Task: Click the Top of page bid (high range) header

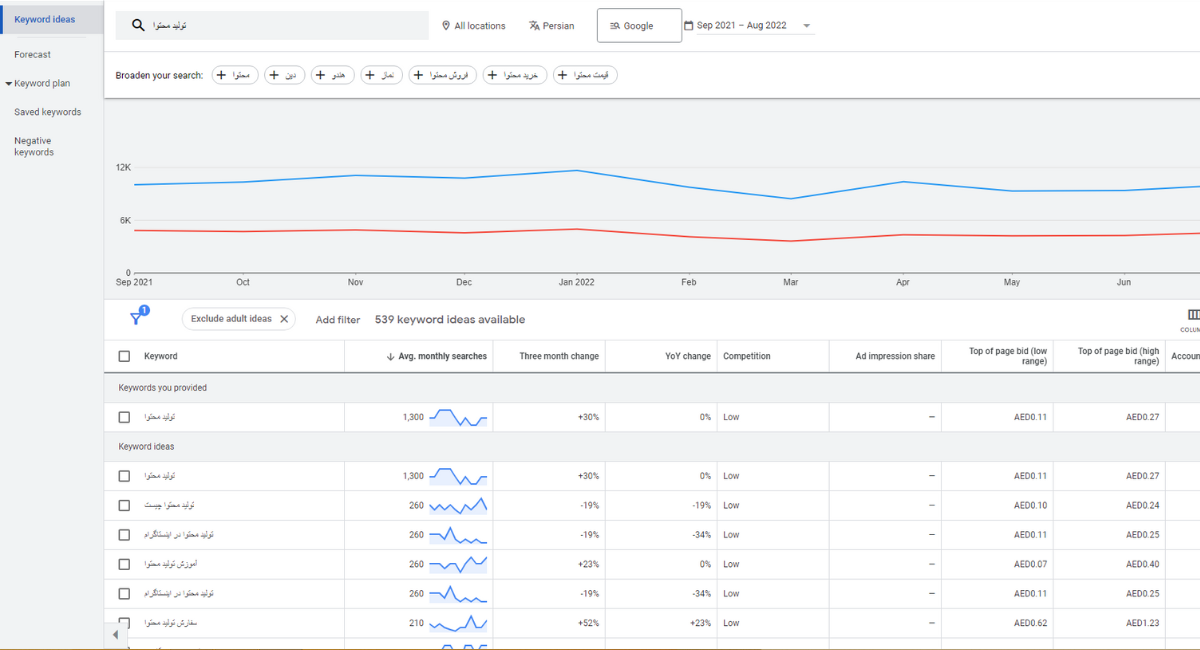Action: tap(1119, 356)
